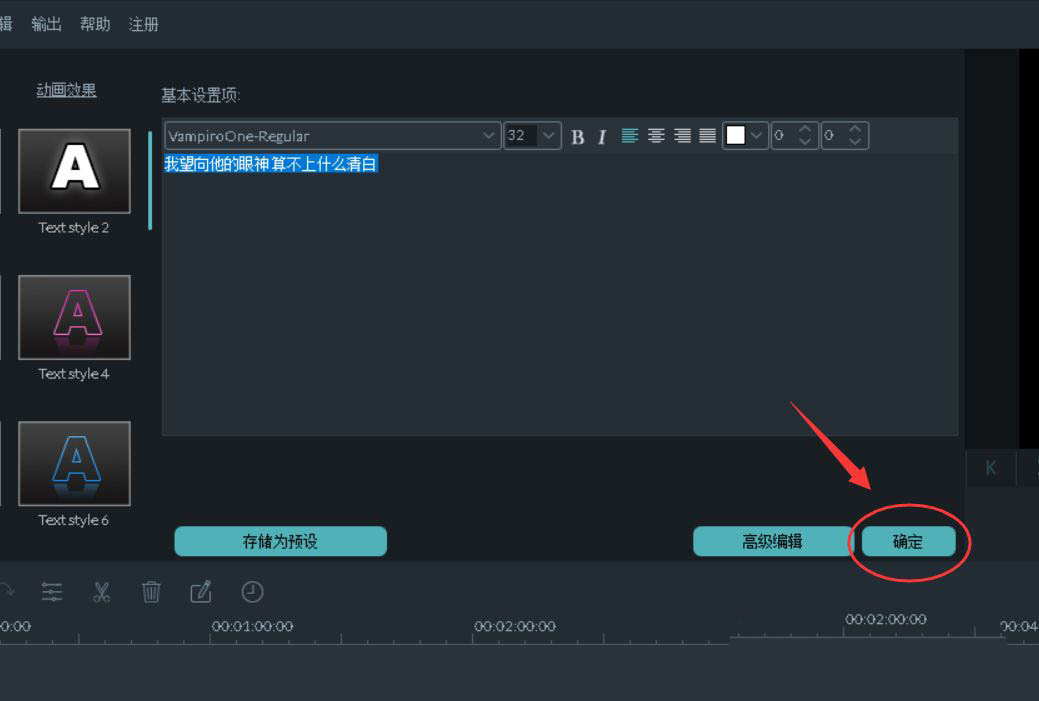Open the adjustment sliders icon on the timeline toolbar

coord(51,592)
